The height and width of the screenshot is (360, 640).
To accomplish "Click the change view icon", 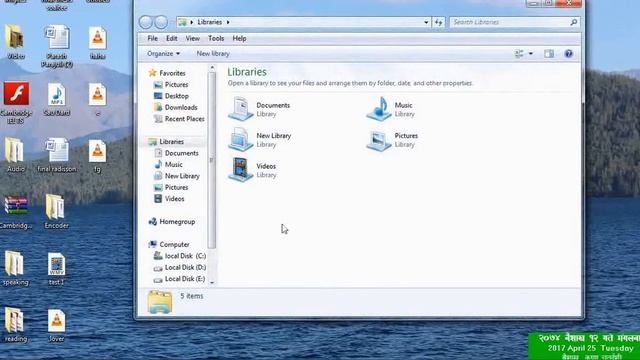I will pyautogui.click(x=519, y=53).
